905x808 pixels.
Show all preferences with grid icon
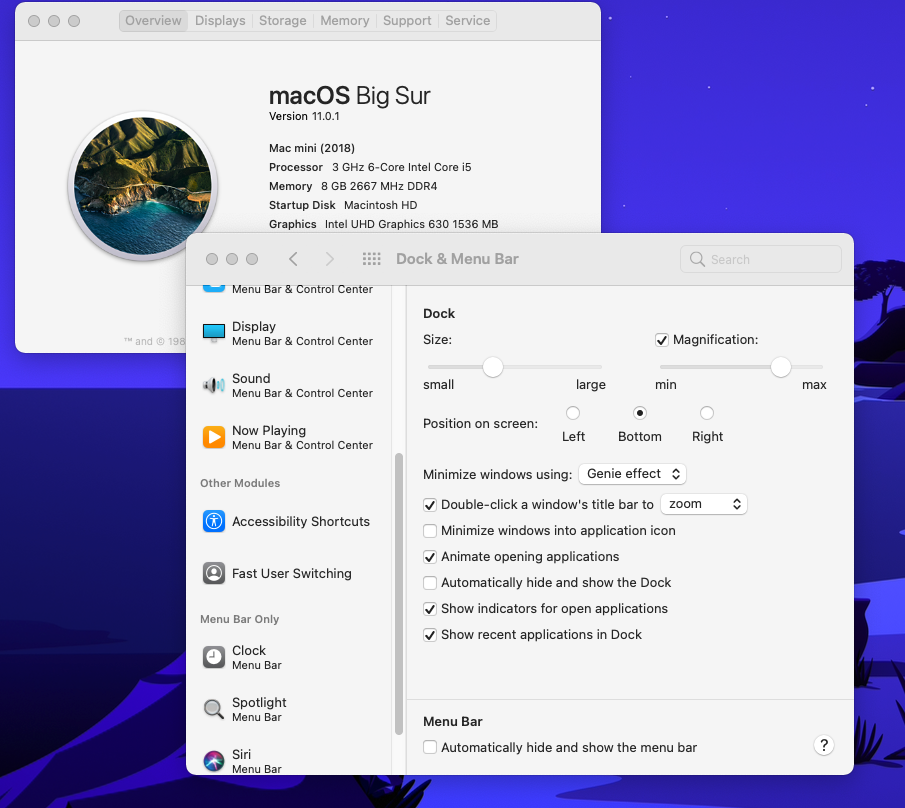(x=371, y=259)
